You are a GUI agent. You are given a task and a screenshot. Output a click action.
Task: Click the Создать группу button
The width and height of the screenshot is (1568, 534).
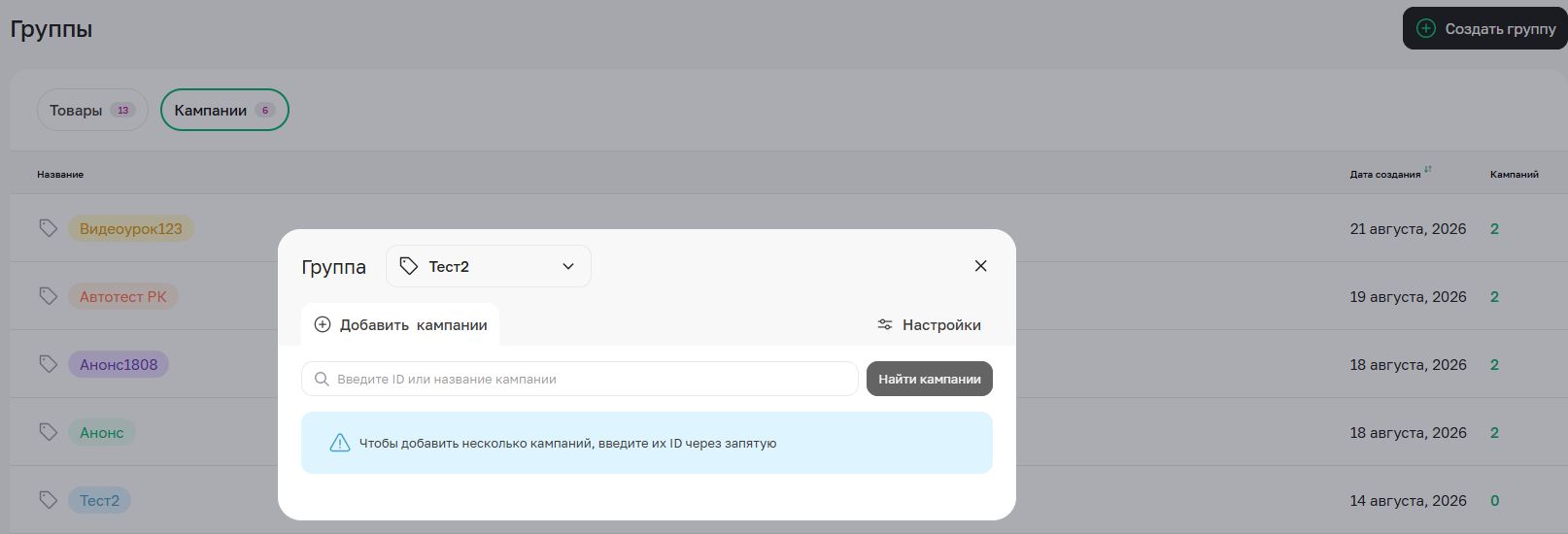click(x=1485, y=28)
